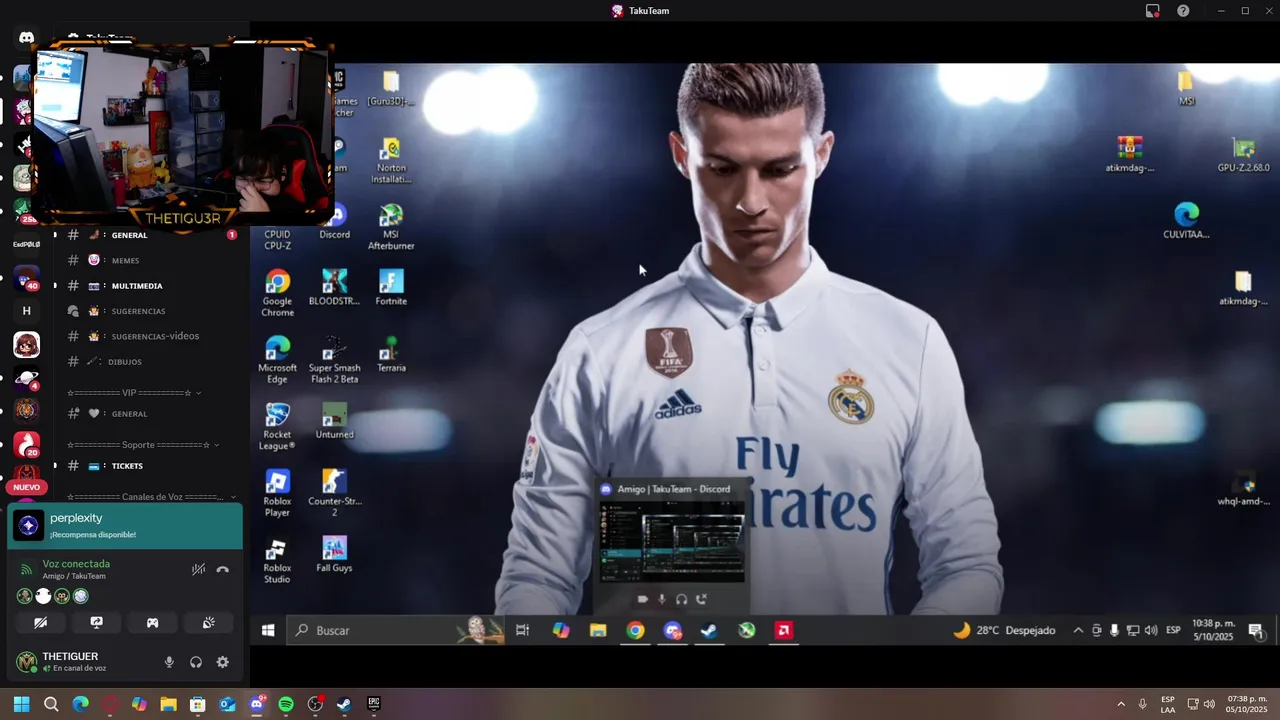This screenshot has height=720, width=1280.
Task: Share your screen from the voice panel
Action: [96, 622]
